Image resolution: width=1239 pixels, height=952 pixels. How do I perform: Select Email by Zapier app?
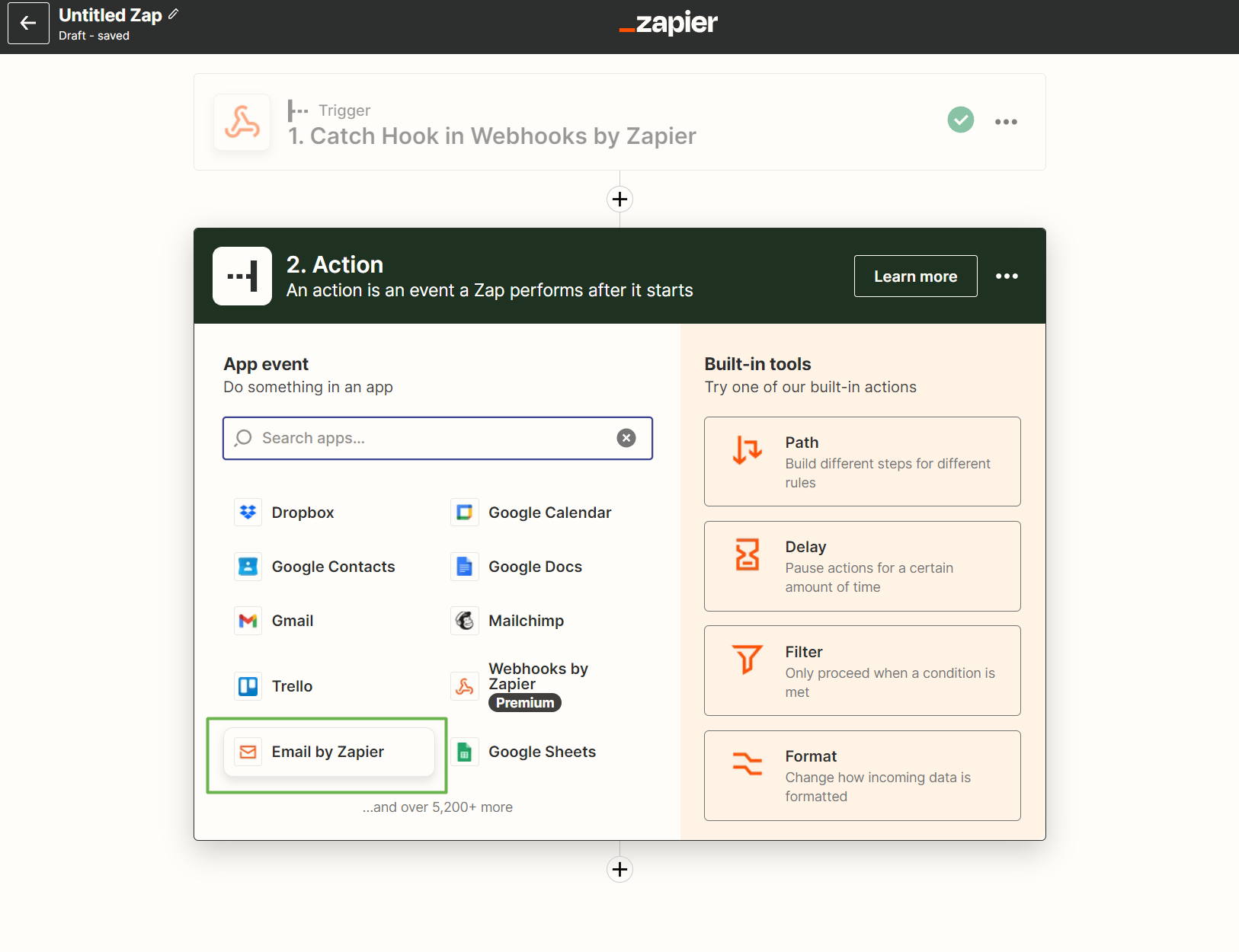(329, 752)
